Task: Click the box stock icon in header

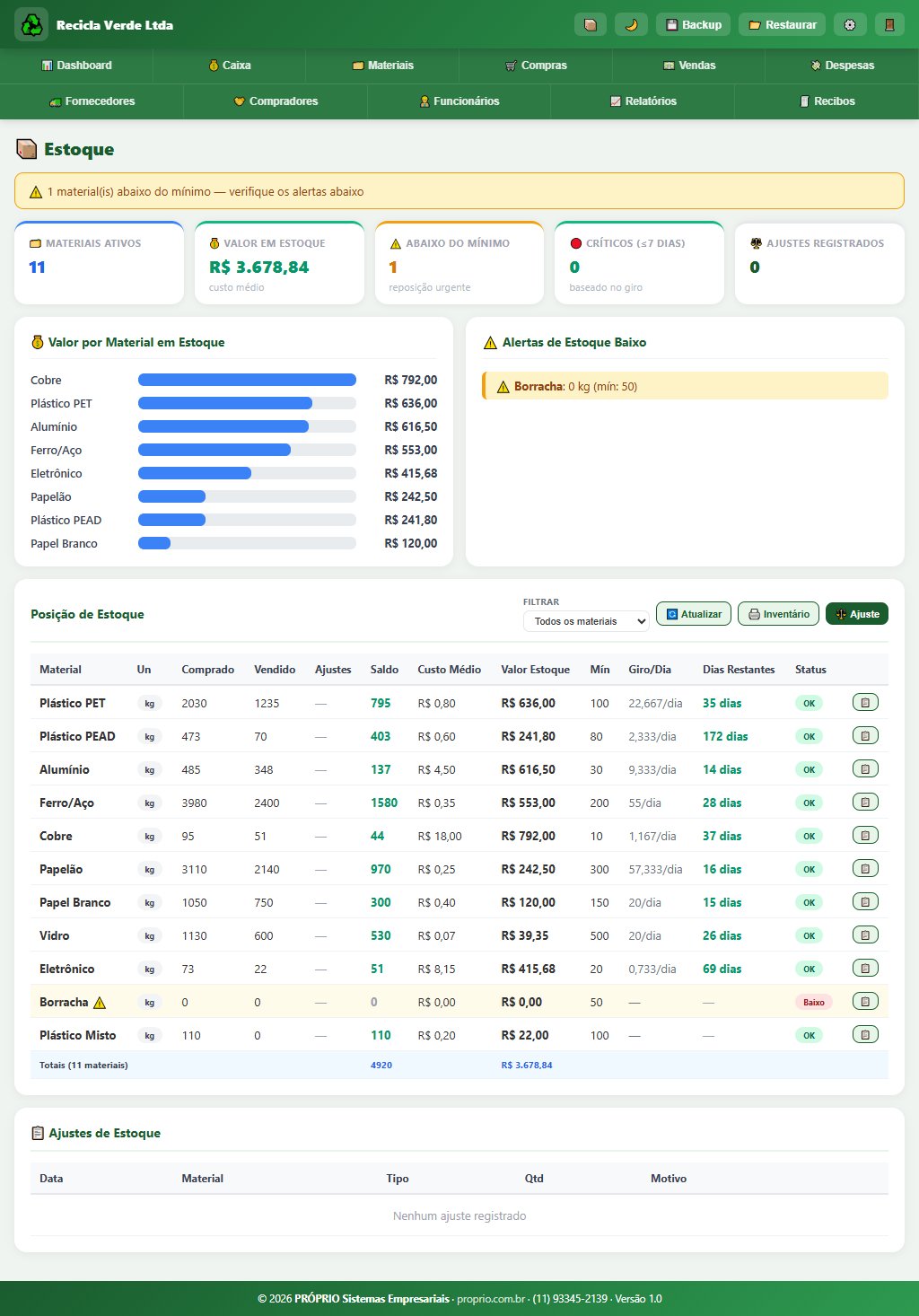Action: point(591,24)
